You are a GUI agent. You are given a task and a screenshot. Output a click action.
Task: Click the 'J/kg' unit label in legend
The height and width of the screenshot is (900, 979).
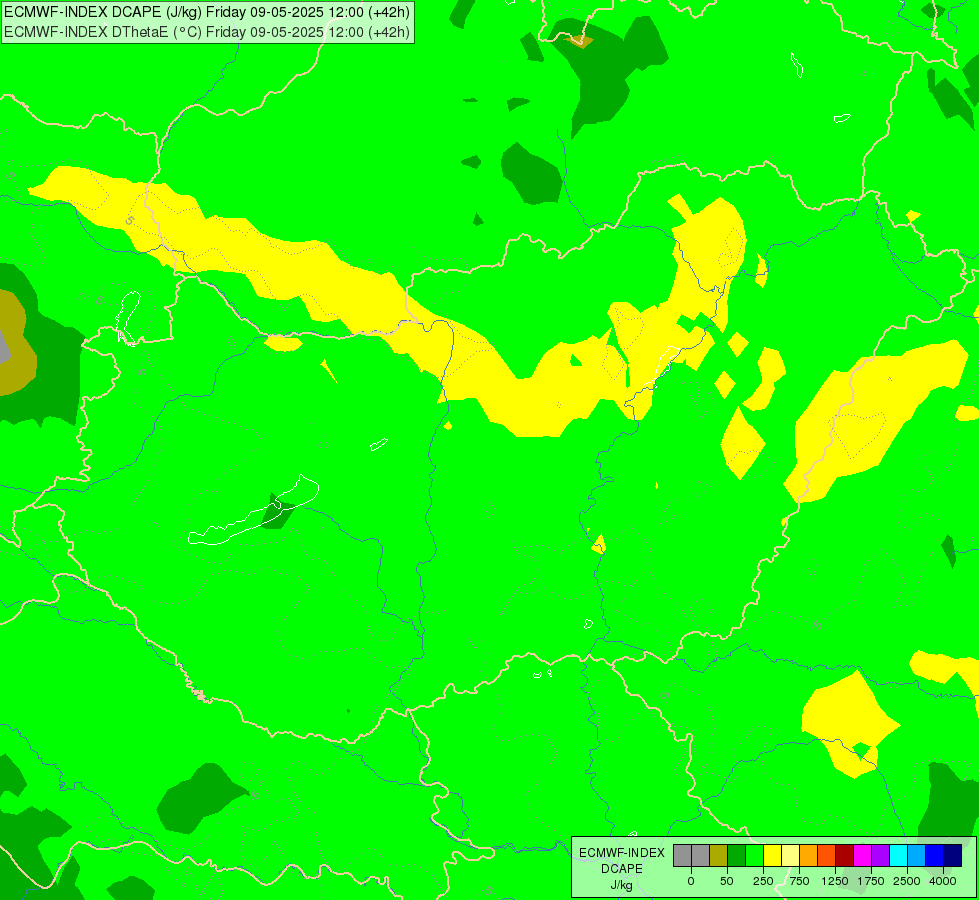(x=621, y=886)
